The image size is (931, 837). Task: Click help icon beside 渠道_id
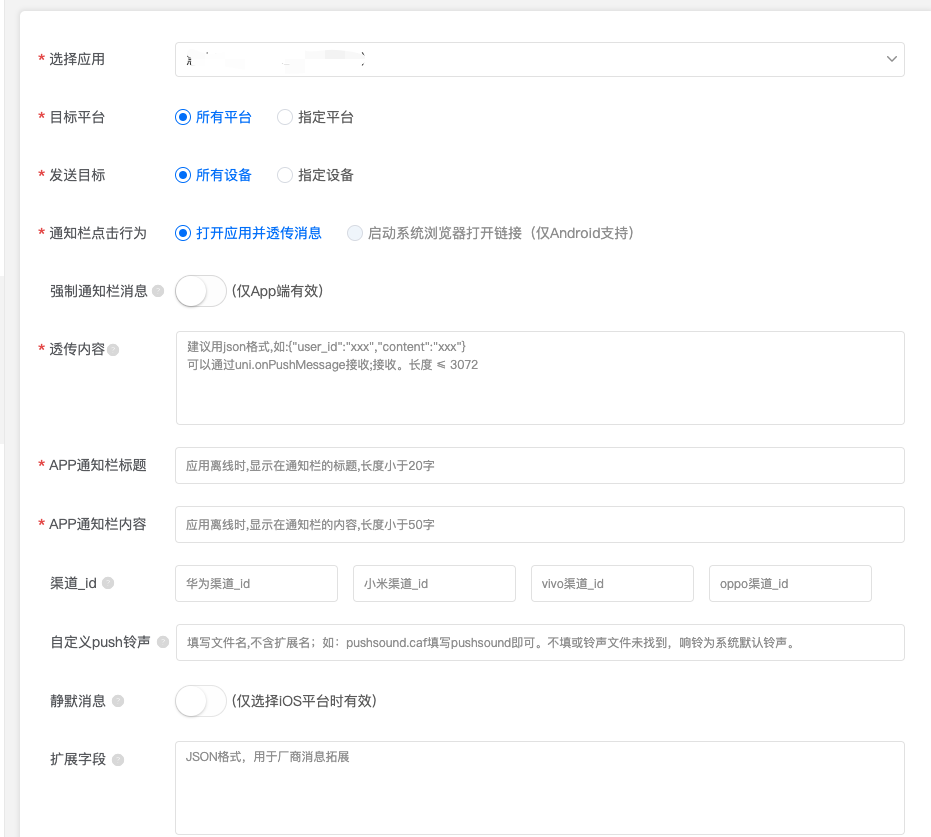pos(108,583)
